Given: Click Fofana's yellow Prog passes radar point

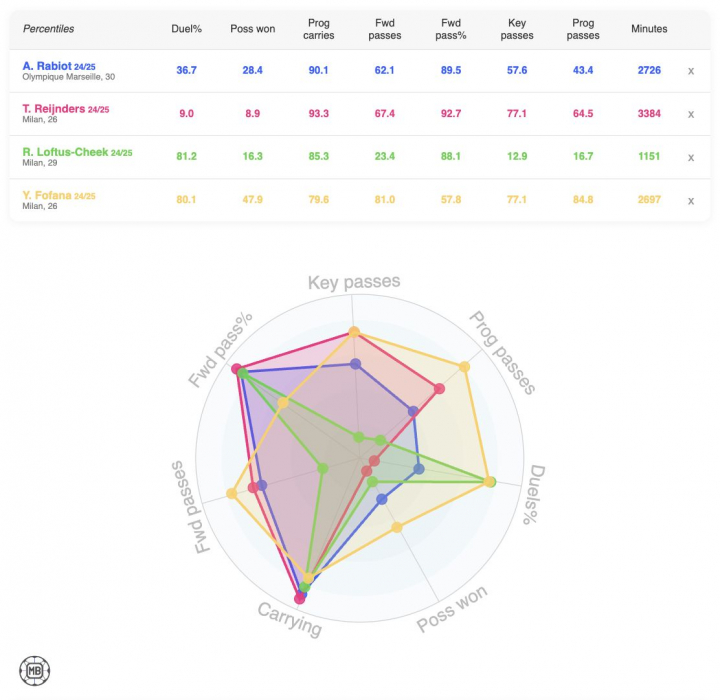Looking at the screenshot, I should [464, 368].
